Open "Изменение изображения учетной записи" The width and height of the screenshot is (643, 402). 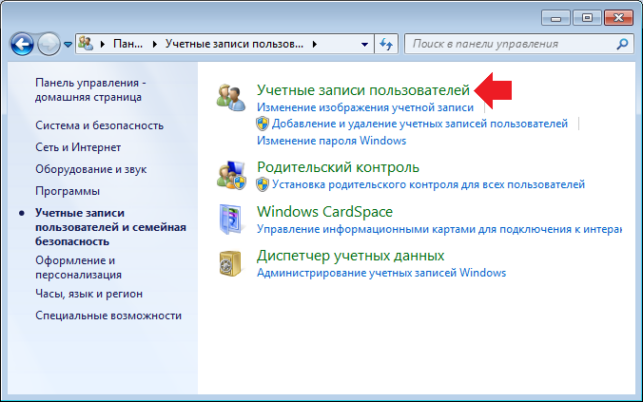click(x=365, y=107)
